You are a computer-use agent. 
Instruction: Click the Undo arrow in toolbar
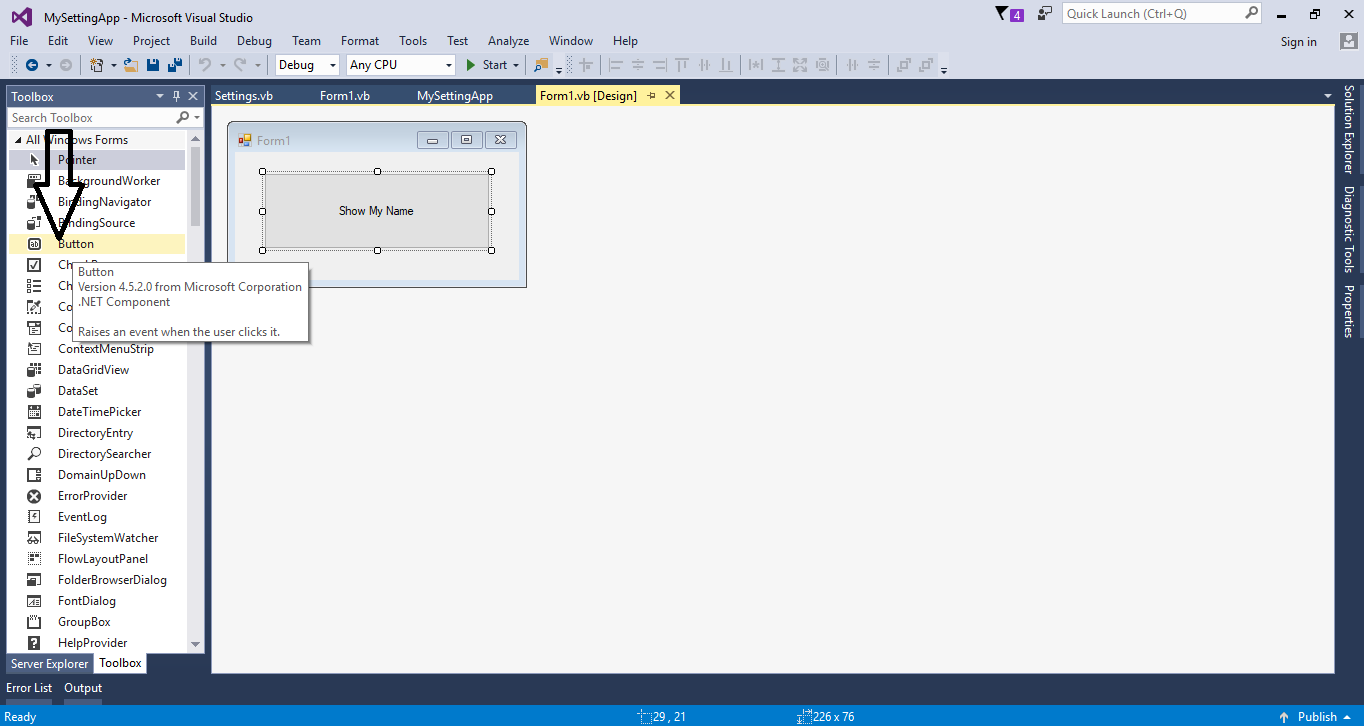pos(205,65)
